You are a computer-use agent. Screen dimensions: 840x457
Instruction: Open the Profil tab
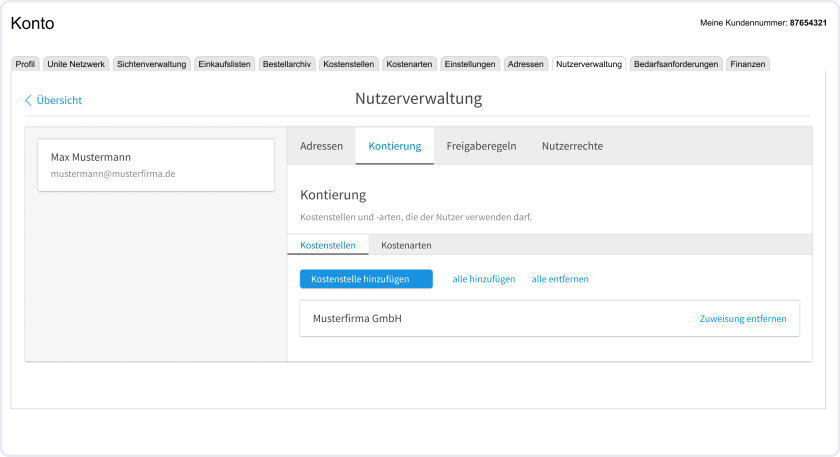click(x=26, y=64)
